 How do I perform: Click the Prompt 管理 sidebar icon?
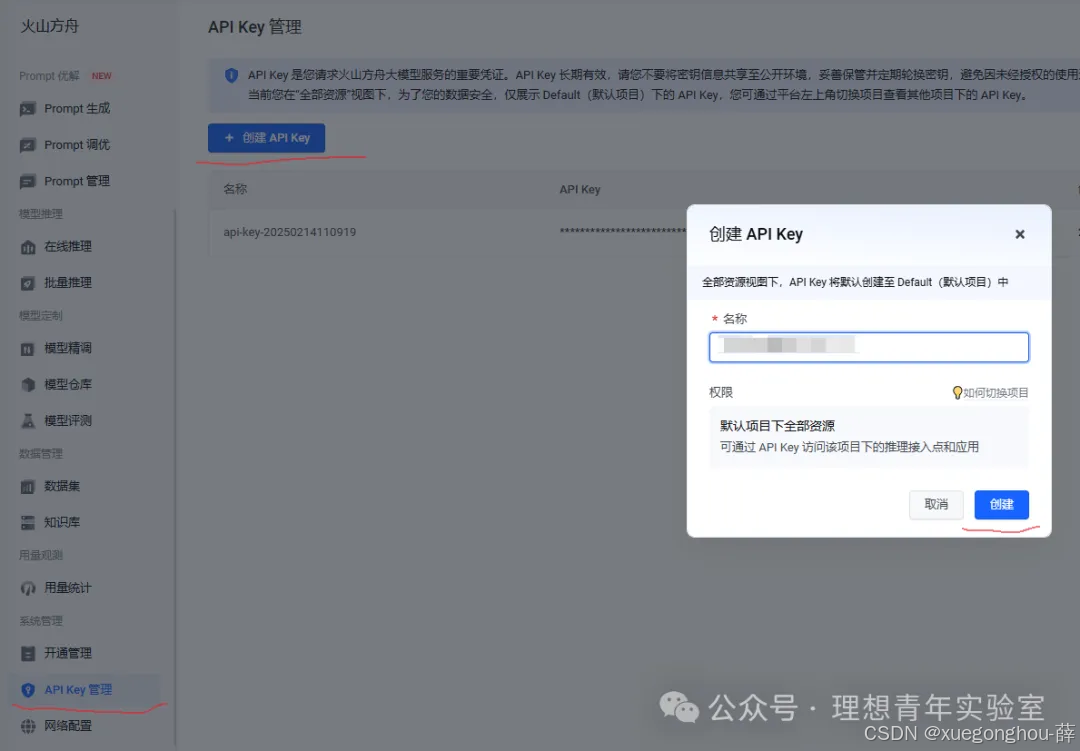28,182
